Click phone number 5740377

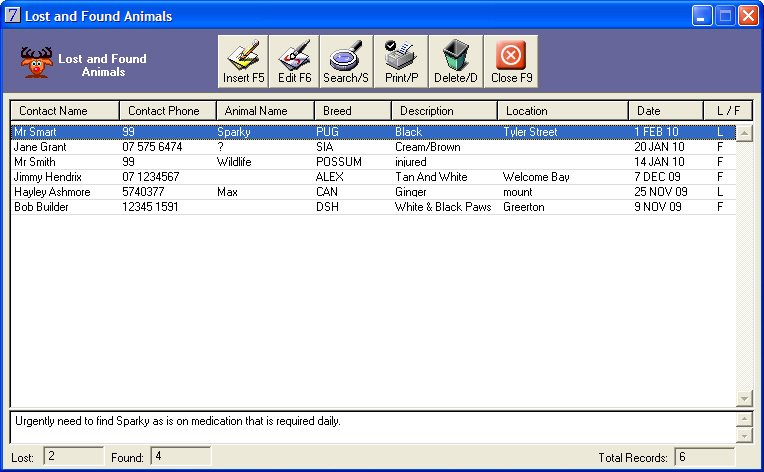[x=143, y=192]
